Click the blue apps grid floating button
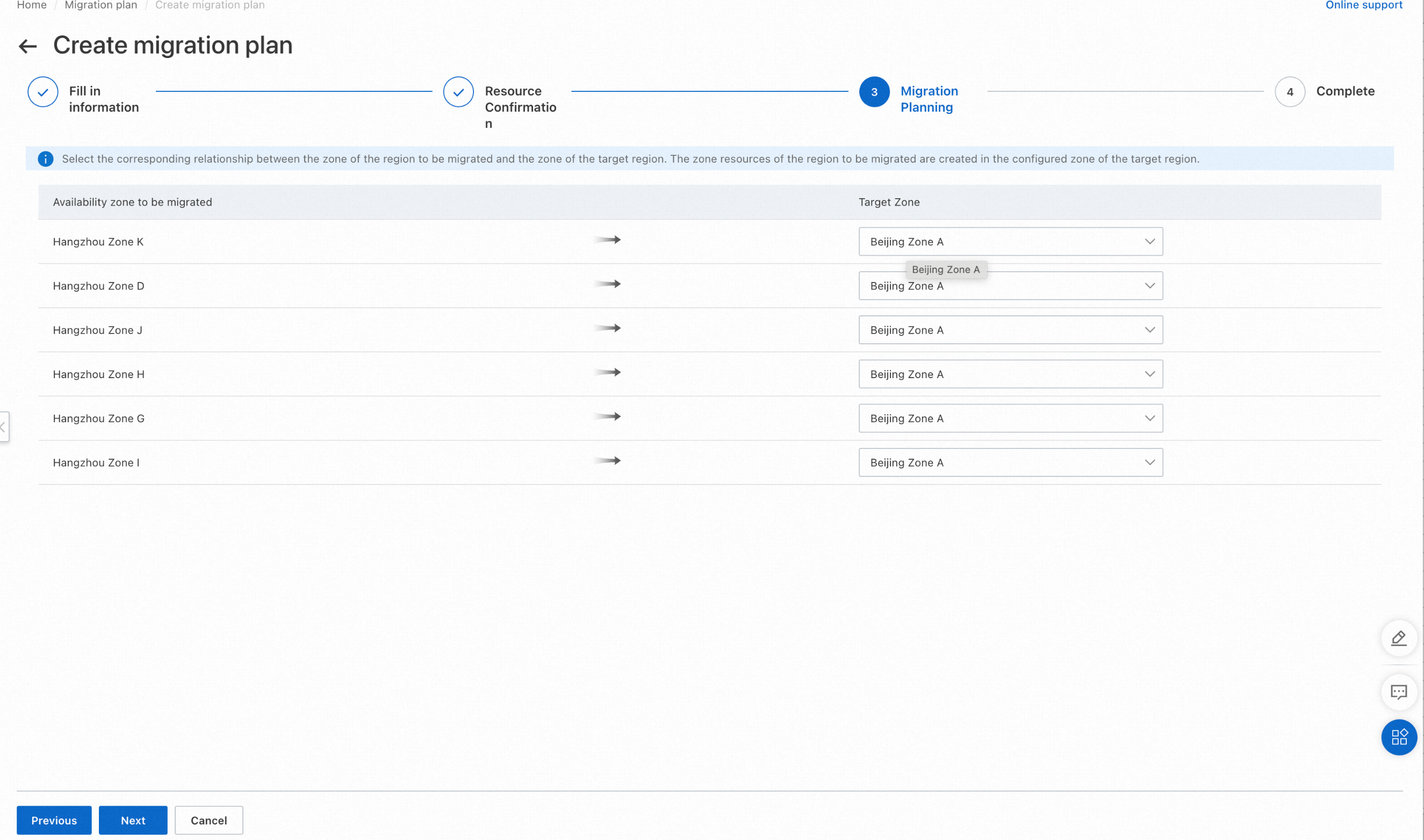 tap(1398, 737)
